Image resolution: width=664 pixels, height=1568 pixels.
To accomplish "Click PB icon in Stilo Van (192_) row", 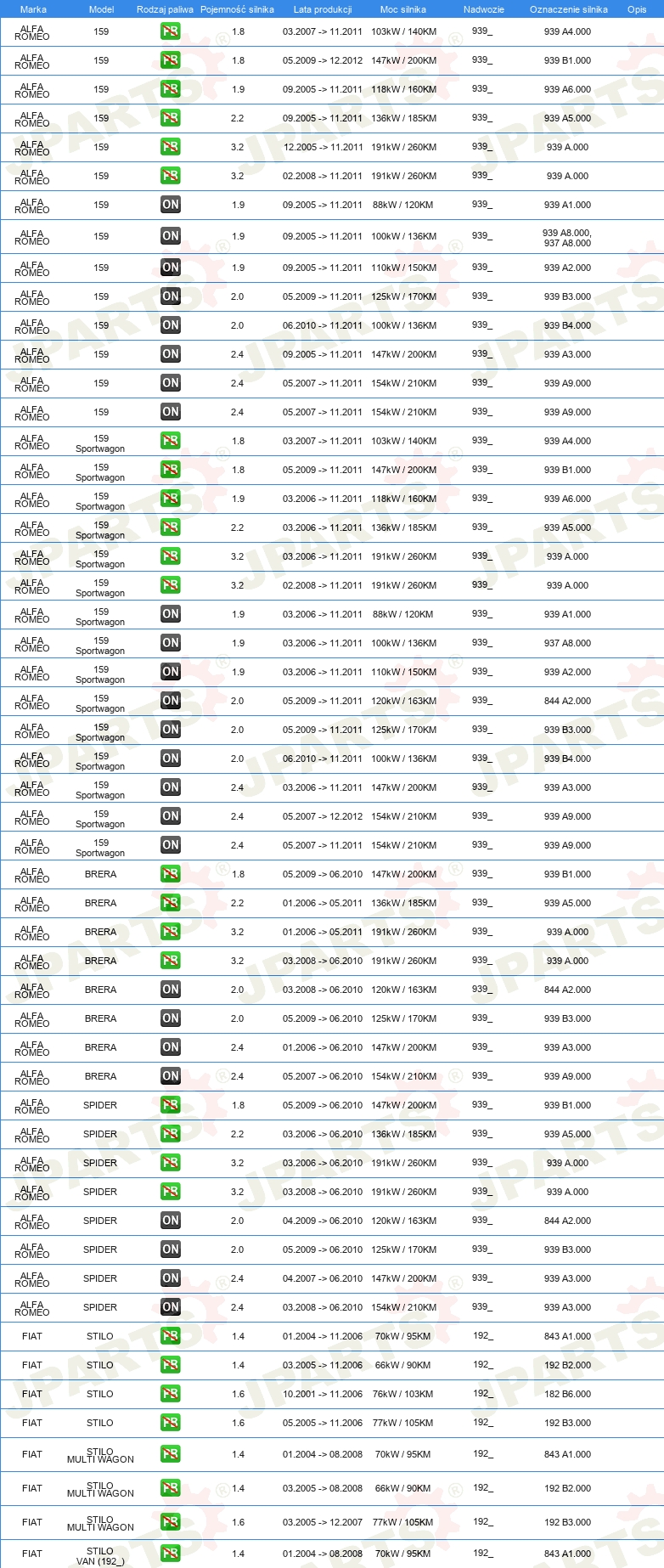I will [171, 1554].
